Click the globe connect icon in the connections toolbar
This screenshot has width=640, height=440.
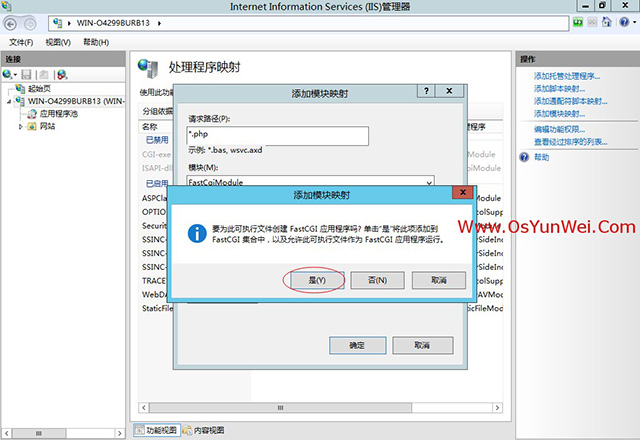tap(11, 75)
